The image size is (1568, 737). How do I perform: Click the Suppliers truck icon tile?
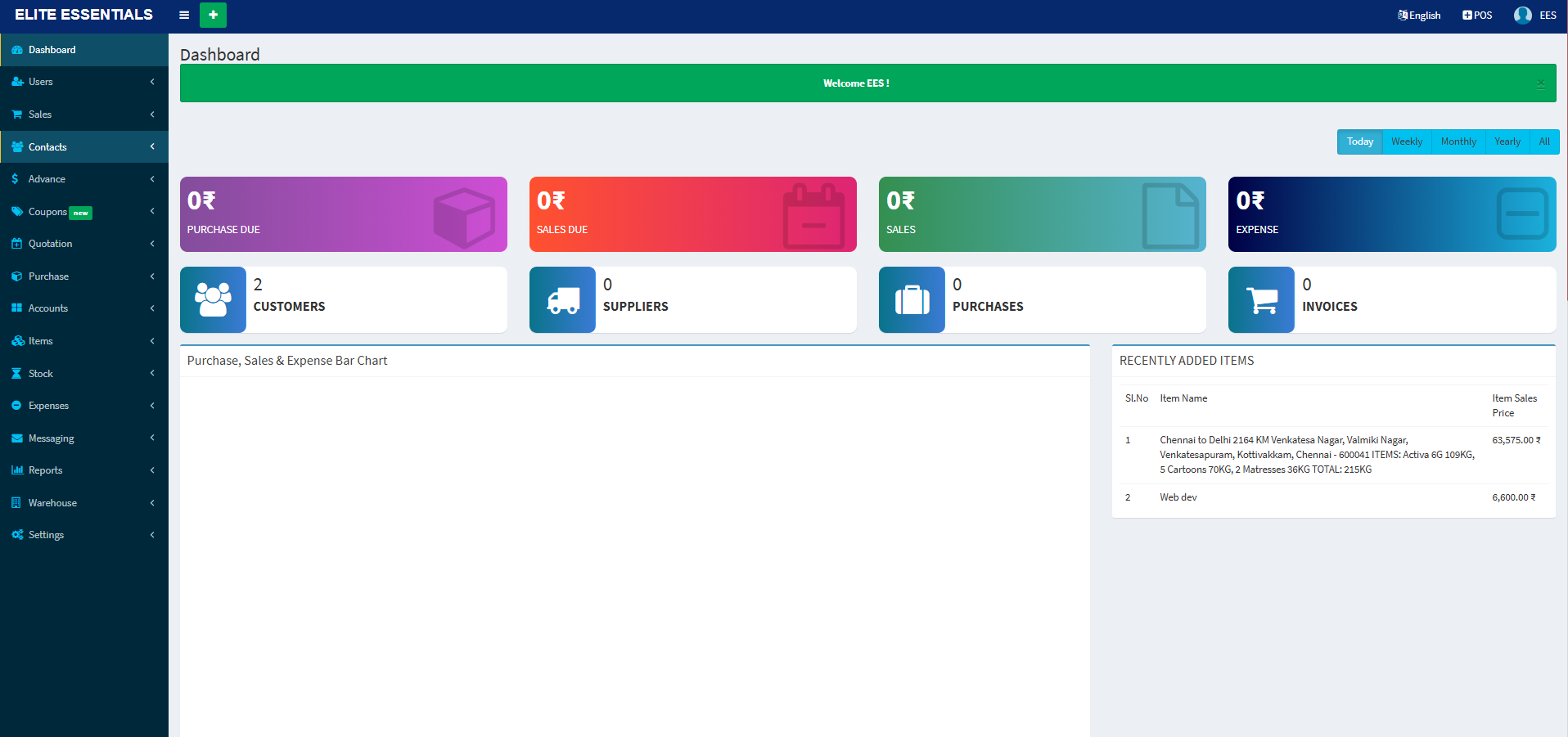point(562,299)
